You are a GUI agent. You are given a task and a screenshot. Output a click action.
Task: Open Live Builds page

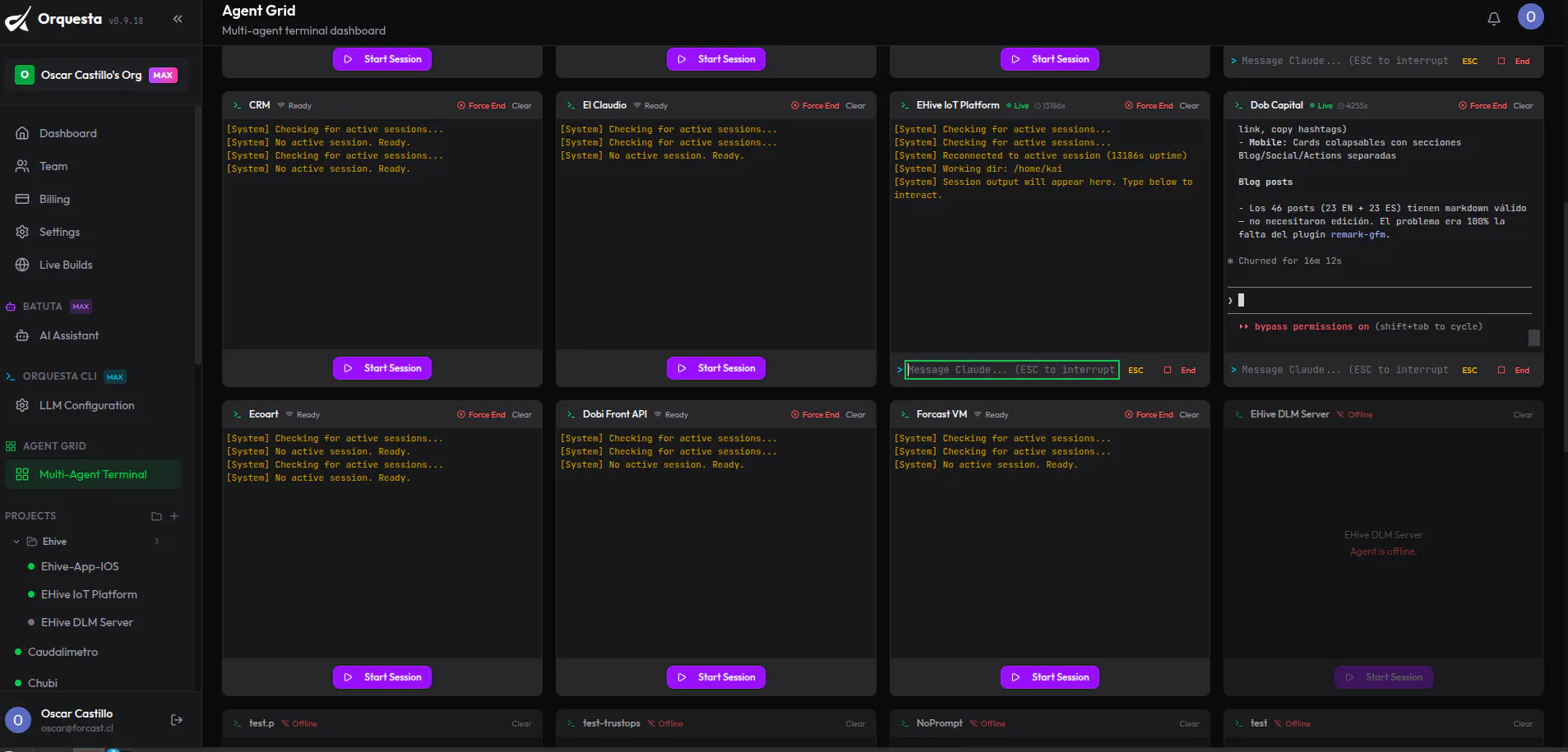(x=66, y=265)
